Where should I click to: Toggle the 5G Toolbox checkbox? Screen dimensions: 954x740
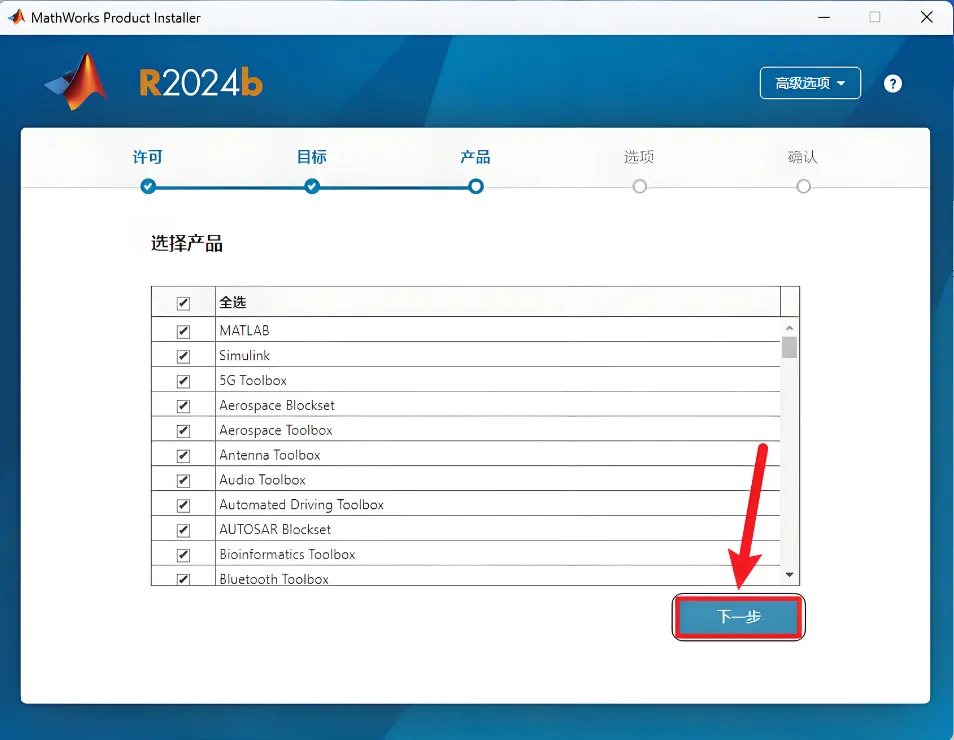[x=183, y=382]
